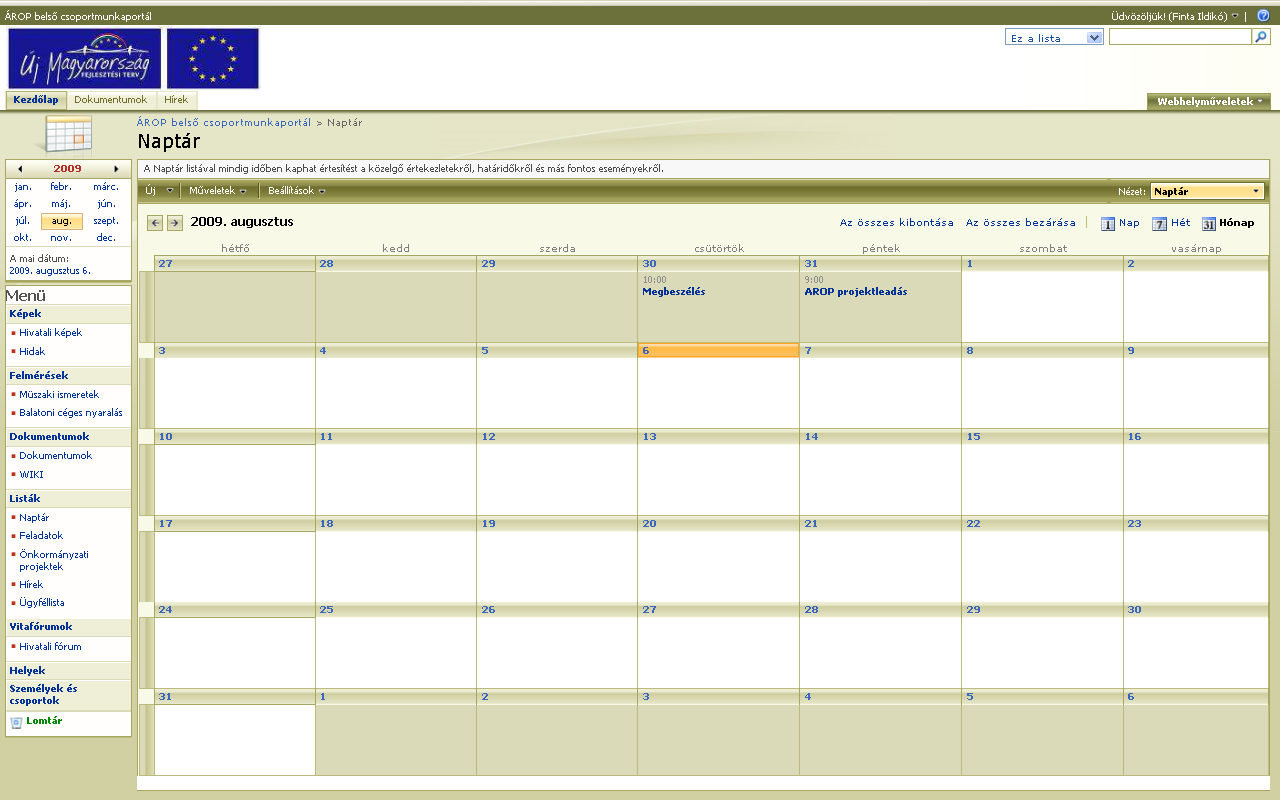Click Az összes bezárása link
This screenshot has width=1280, height=800.
tap(1021, 223)
